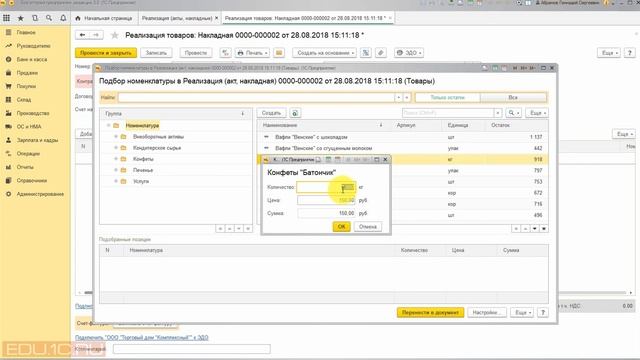This screenshot has height=360, width=640.
Task: Click the icon button next to Создать in picker
Action: point(295,113)
